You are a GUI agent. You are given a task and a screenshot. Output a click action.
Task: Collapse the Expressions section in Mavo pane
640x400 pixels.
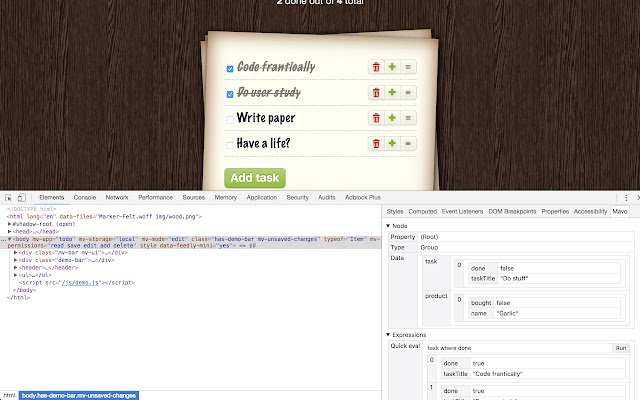(388, 335)
